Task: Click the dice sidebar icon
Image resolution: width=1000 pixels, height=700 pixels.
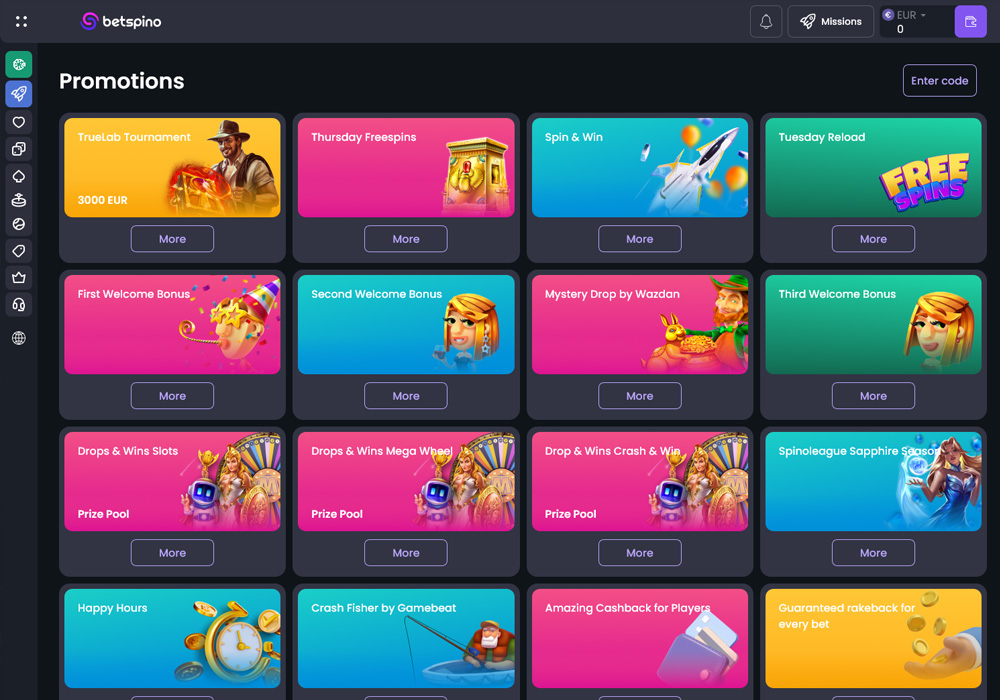Action: coord(19,149)
